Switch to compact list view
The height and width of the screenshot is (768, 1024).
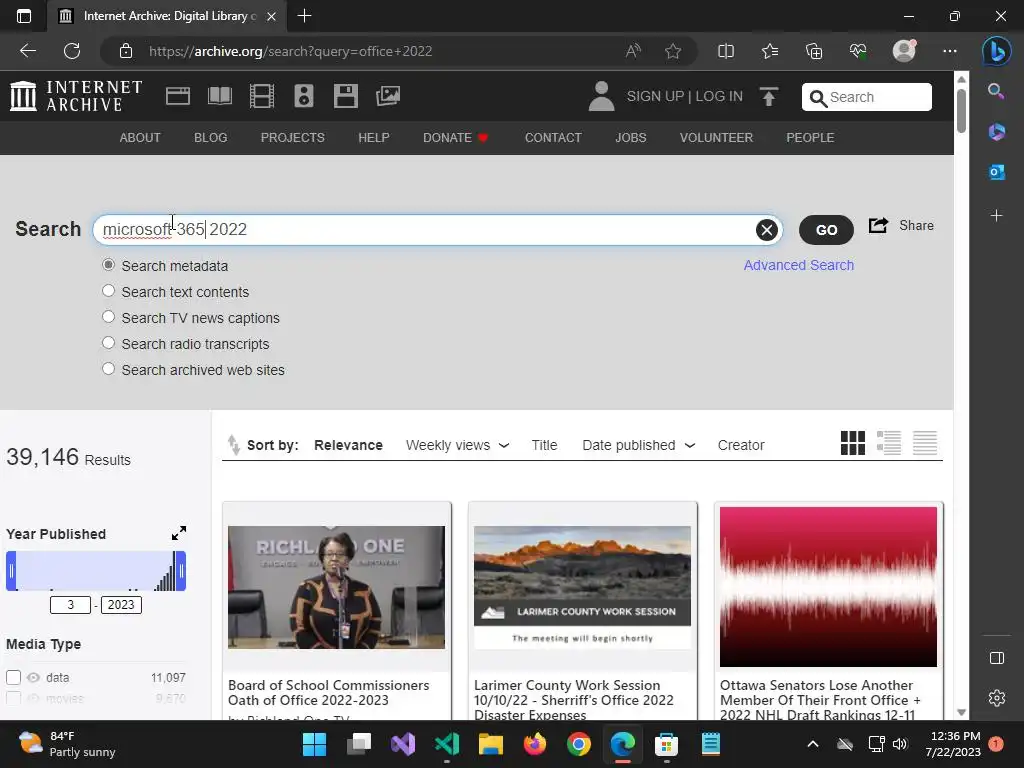point(925,443)
